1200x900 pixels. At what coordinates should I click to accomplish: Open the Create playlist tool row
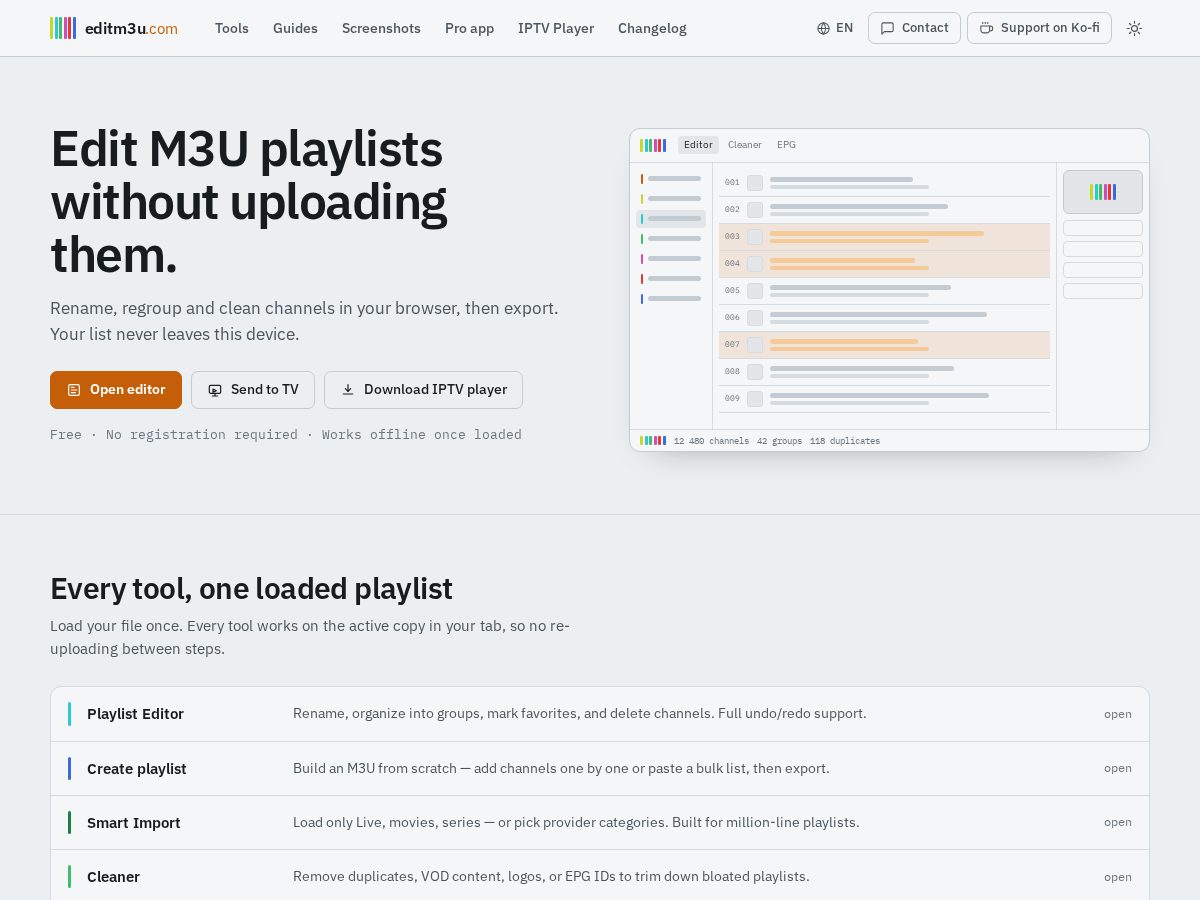pyautogui.click(x=600, y=768)
